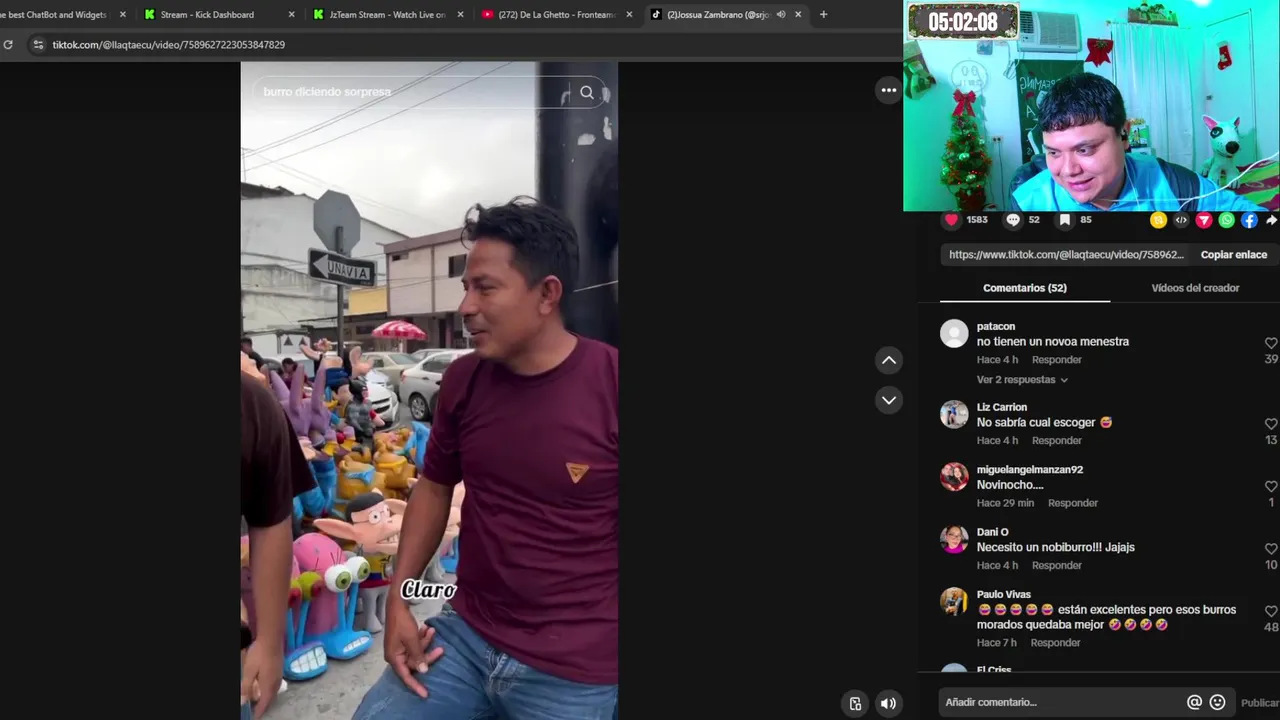This screenshot has width=1280, height=720.
Task: Click the site info icon in address bar
Action: 38,45
